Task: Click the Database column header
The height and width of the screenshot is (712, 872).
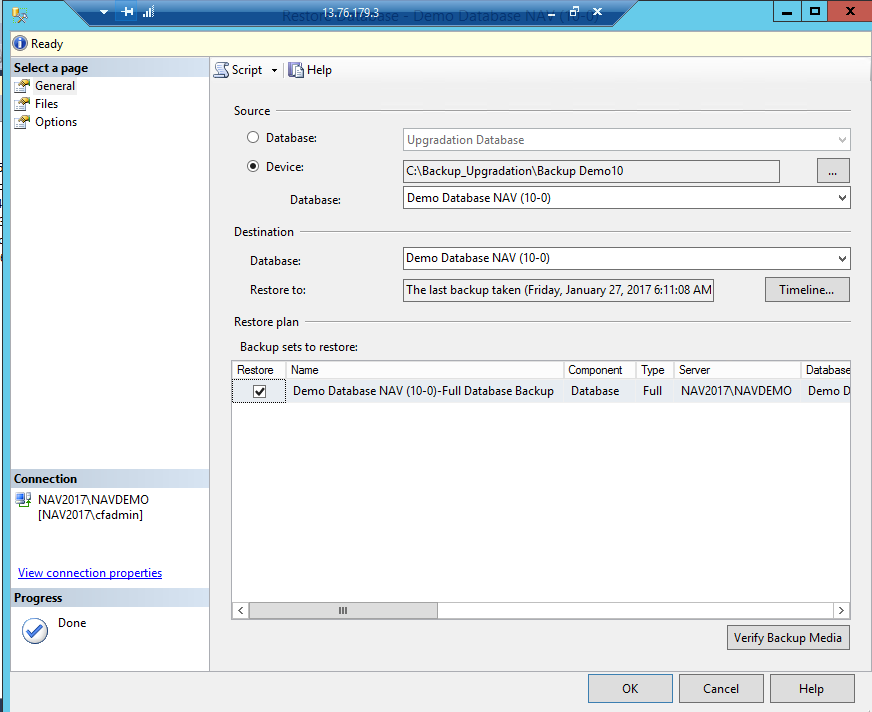Action: click(x=826, y=370)
